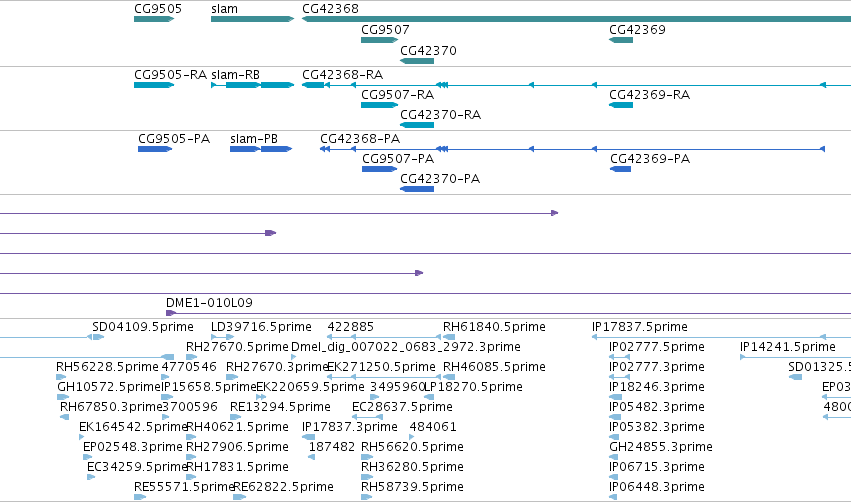Viewport: 851px width, 502px height.
Task: Click the EC34259.5prime EST label
Action: coord(137,467)
